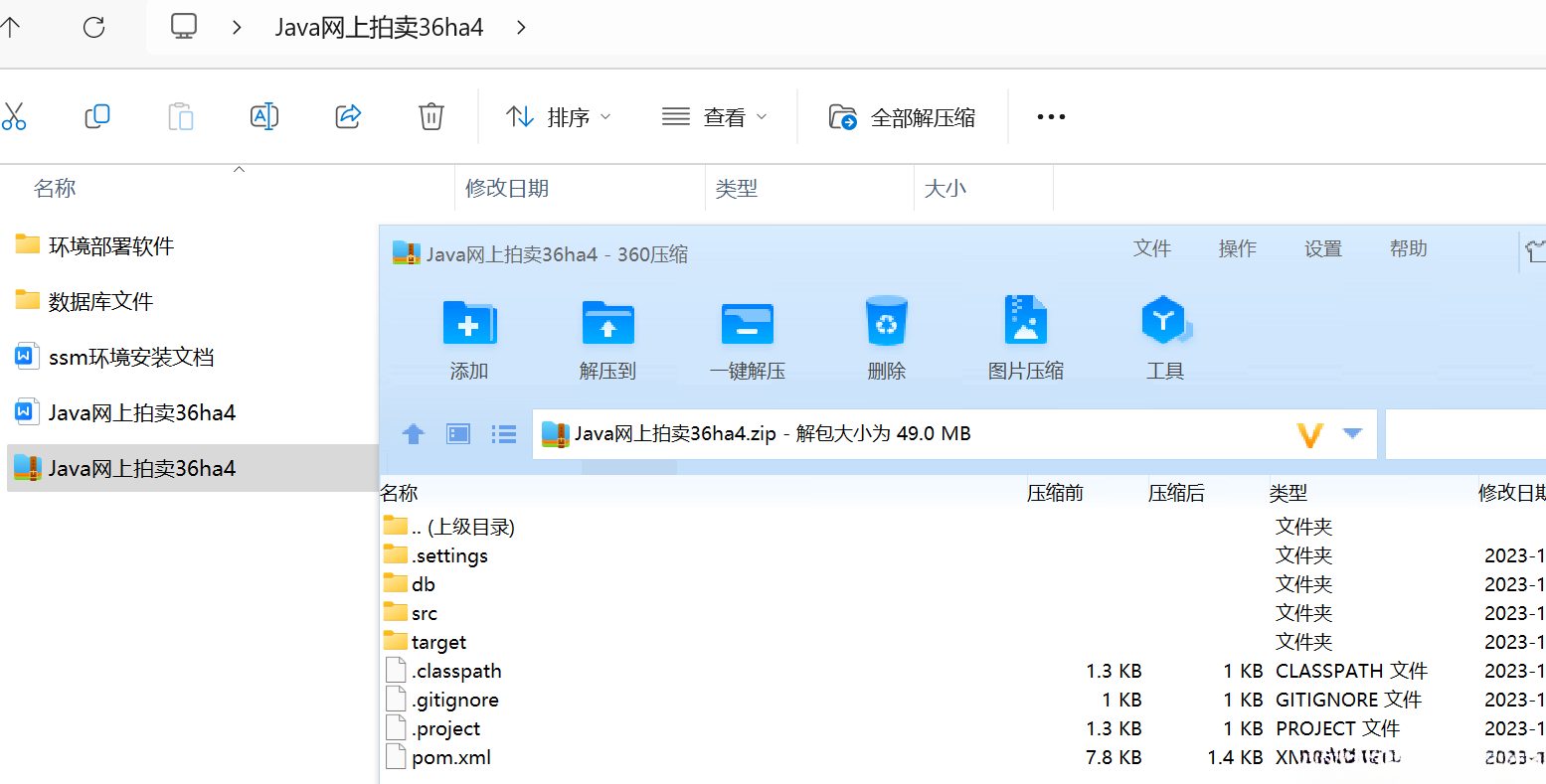Open 文件 menu in 360压缩

[1152, 248]
